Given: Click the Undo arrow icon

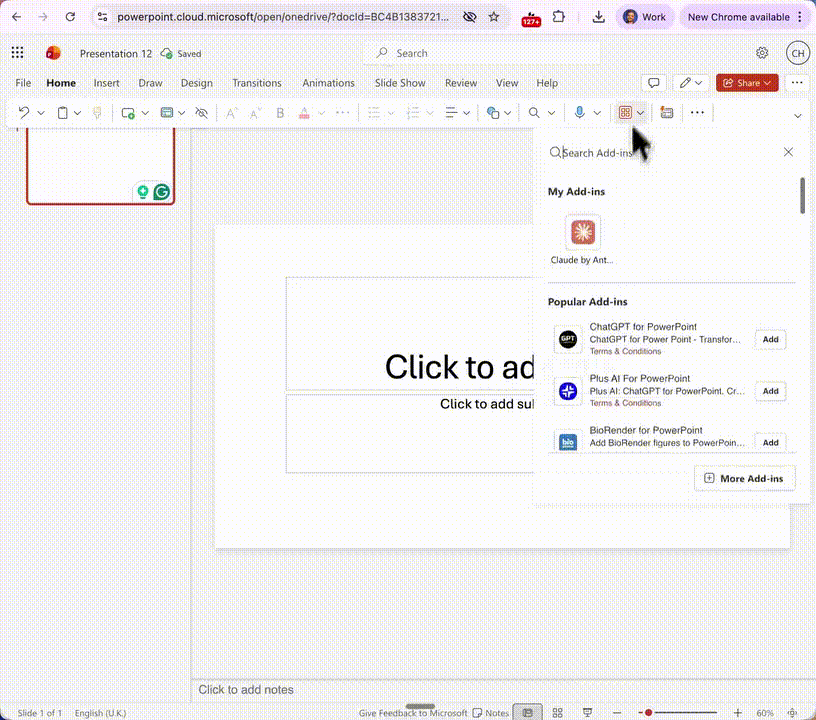Looking at the screenshot, I should point(24,113).
